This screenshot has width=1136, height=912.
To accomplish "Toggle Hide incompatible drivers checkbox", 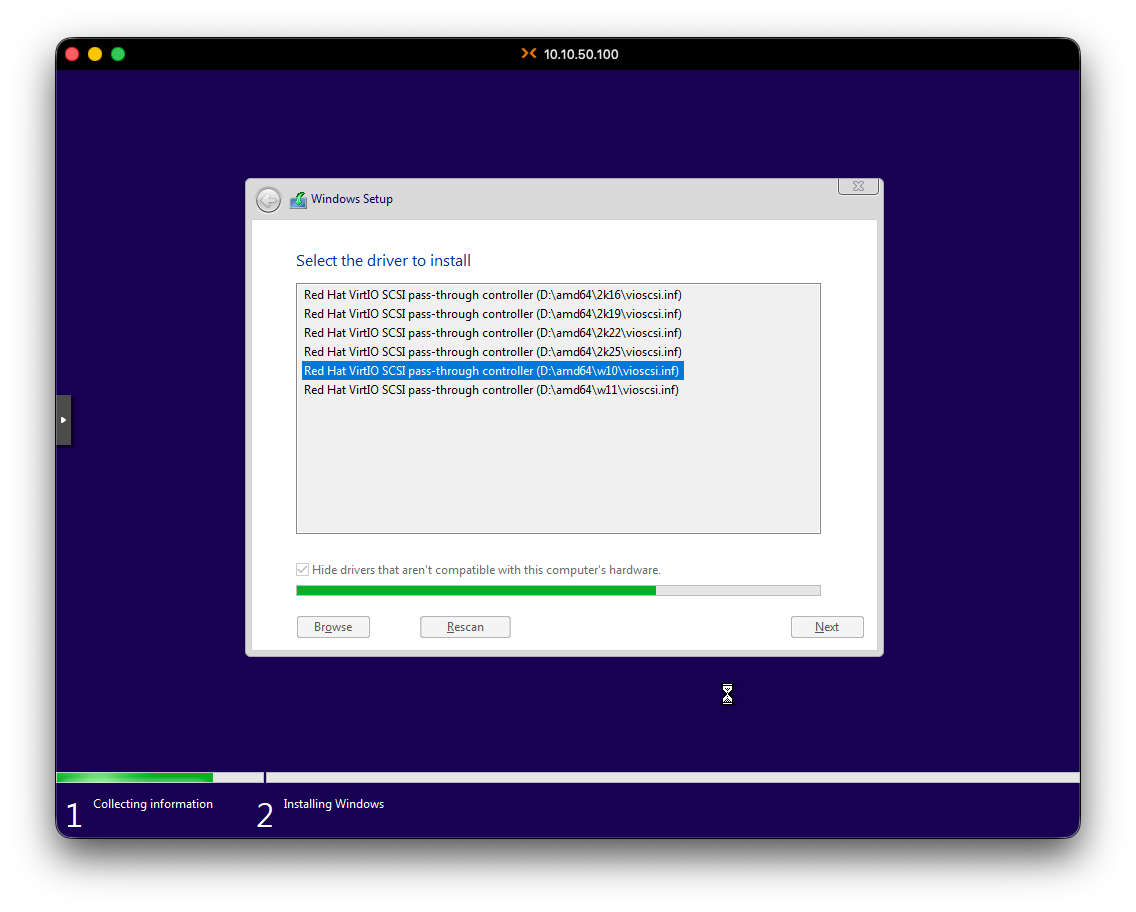I will coord(303,570).
